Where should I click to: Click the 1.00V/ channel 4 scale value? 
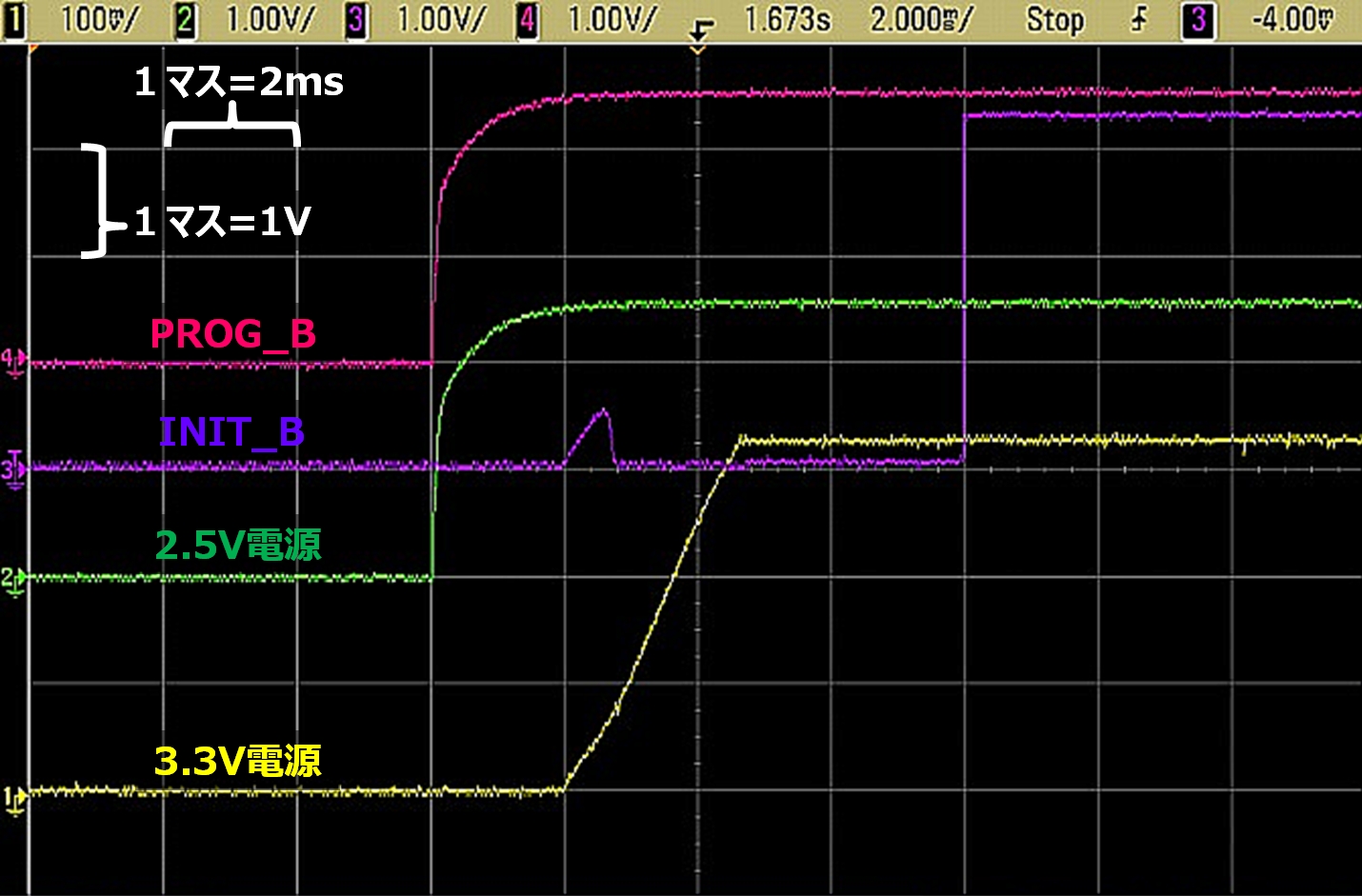click(x=611, y=20)
